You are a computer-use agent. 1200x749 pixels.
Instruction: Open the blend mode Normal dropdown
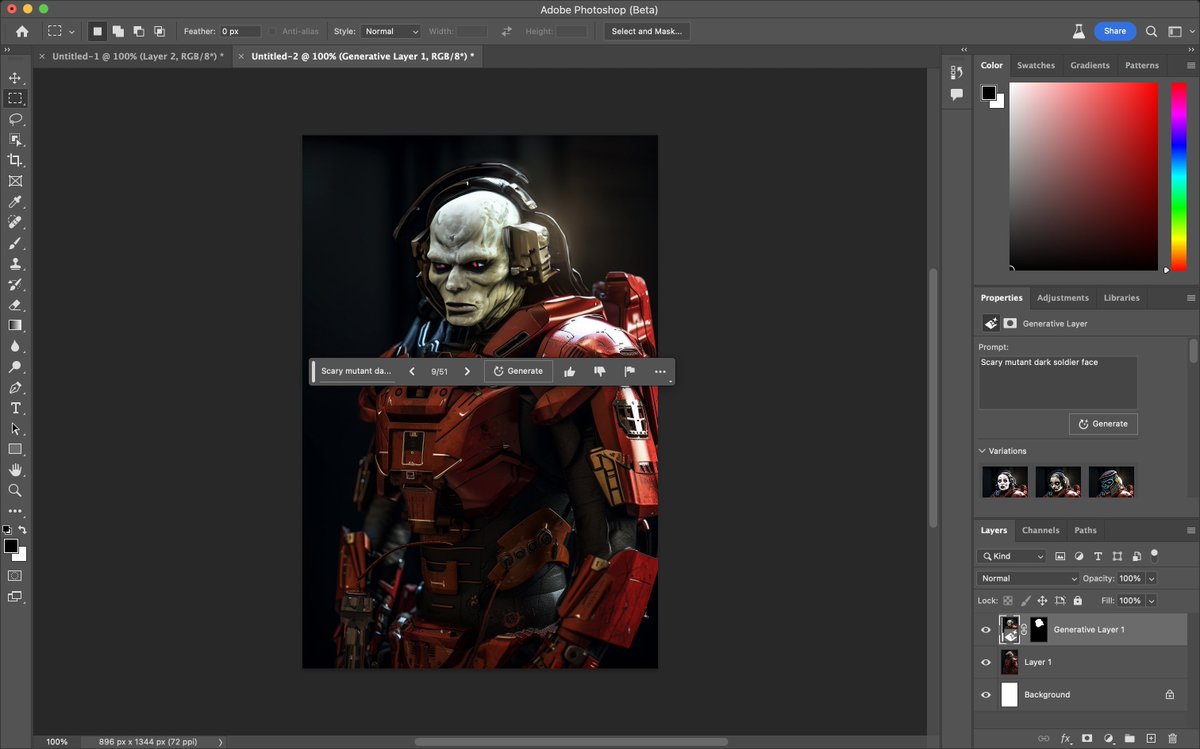click(x=1028, y=578)
